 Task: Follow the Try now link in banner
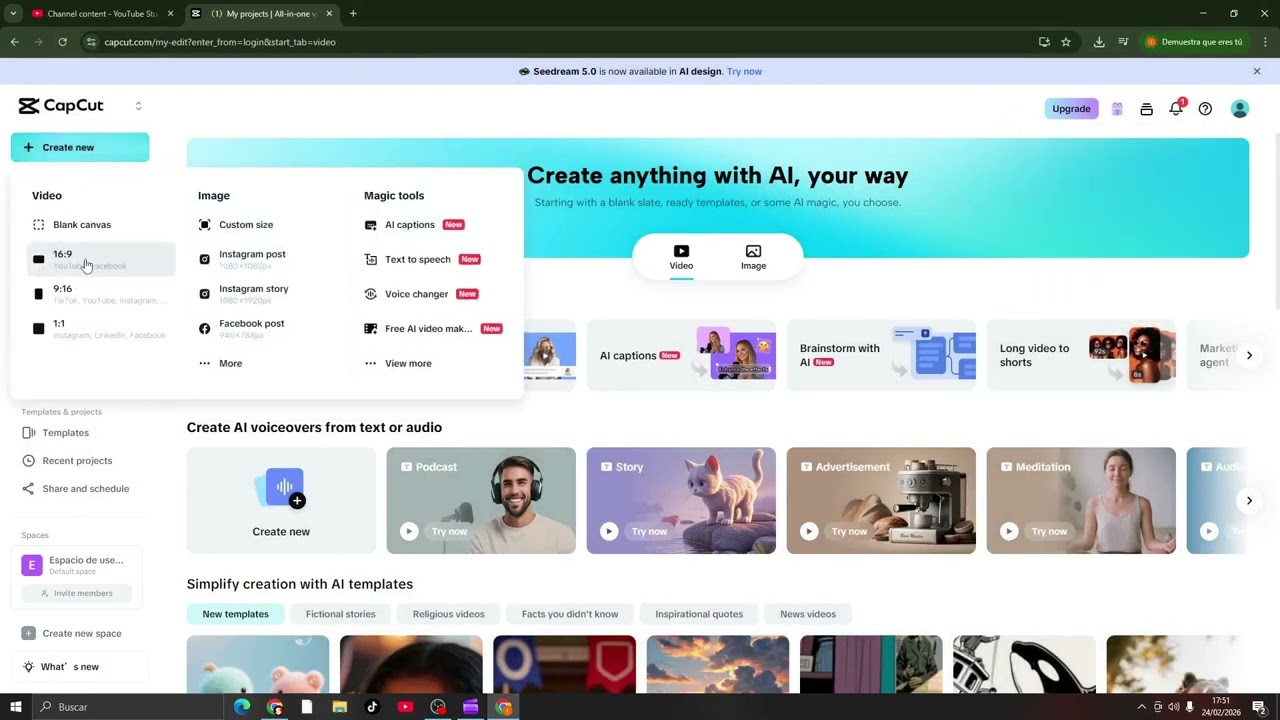click(744, 72)
